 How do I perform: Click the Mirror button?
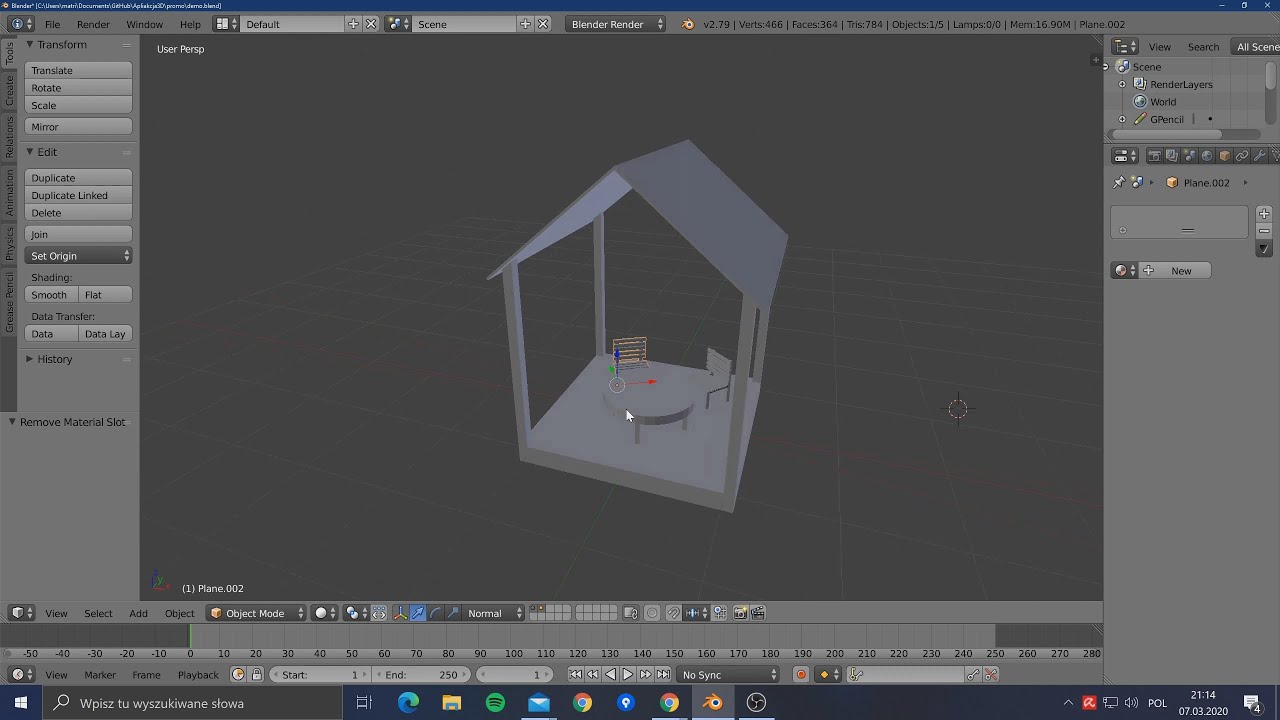[79, 127]
